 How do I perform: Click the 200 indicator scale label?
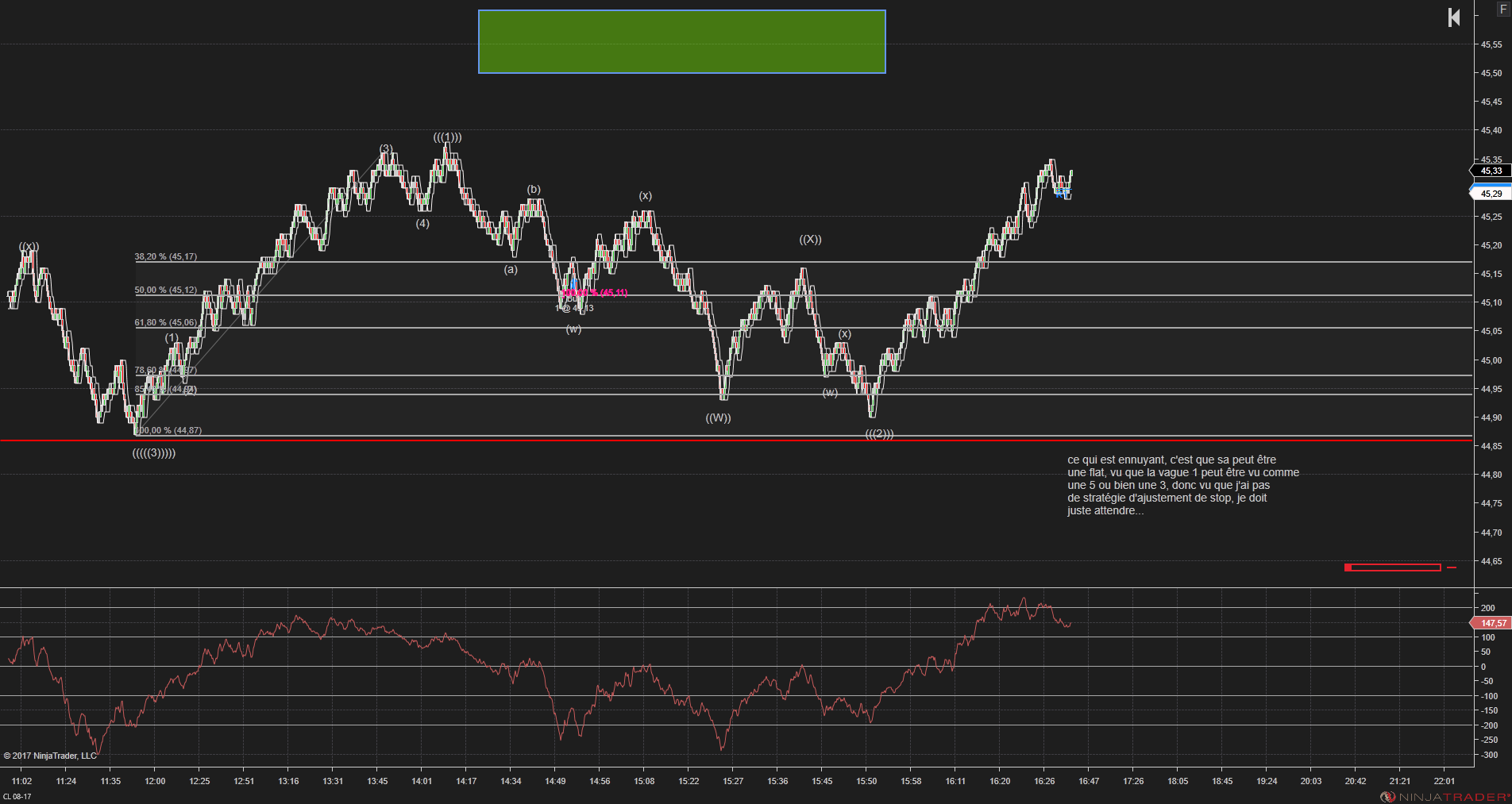tap(1487, 608)
